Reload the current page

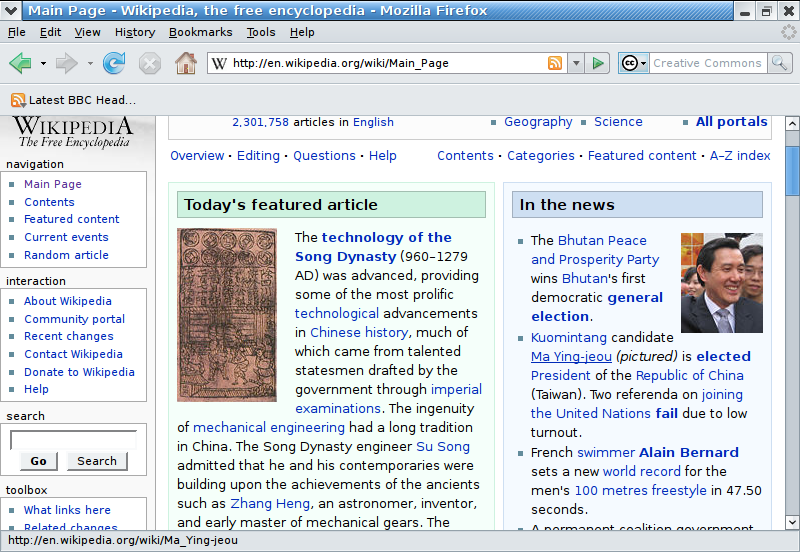coord(114,63)
